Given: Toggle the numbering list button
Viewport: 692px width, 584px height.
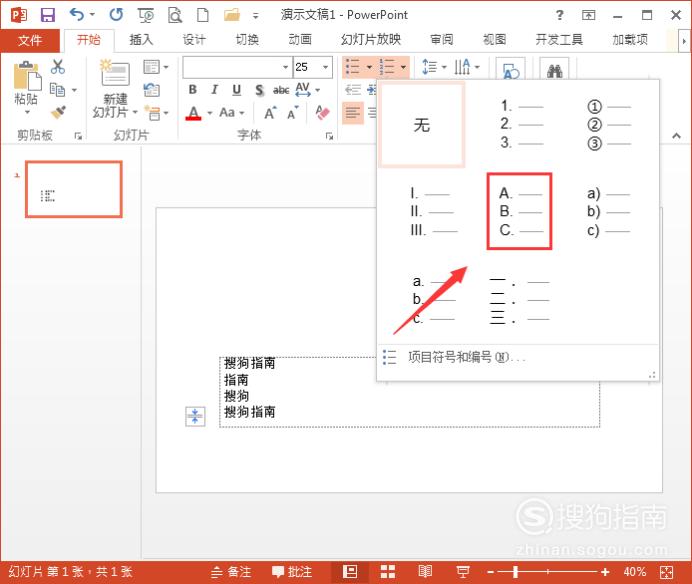Looking at the screenshot, I should [387, 67].
